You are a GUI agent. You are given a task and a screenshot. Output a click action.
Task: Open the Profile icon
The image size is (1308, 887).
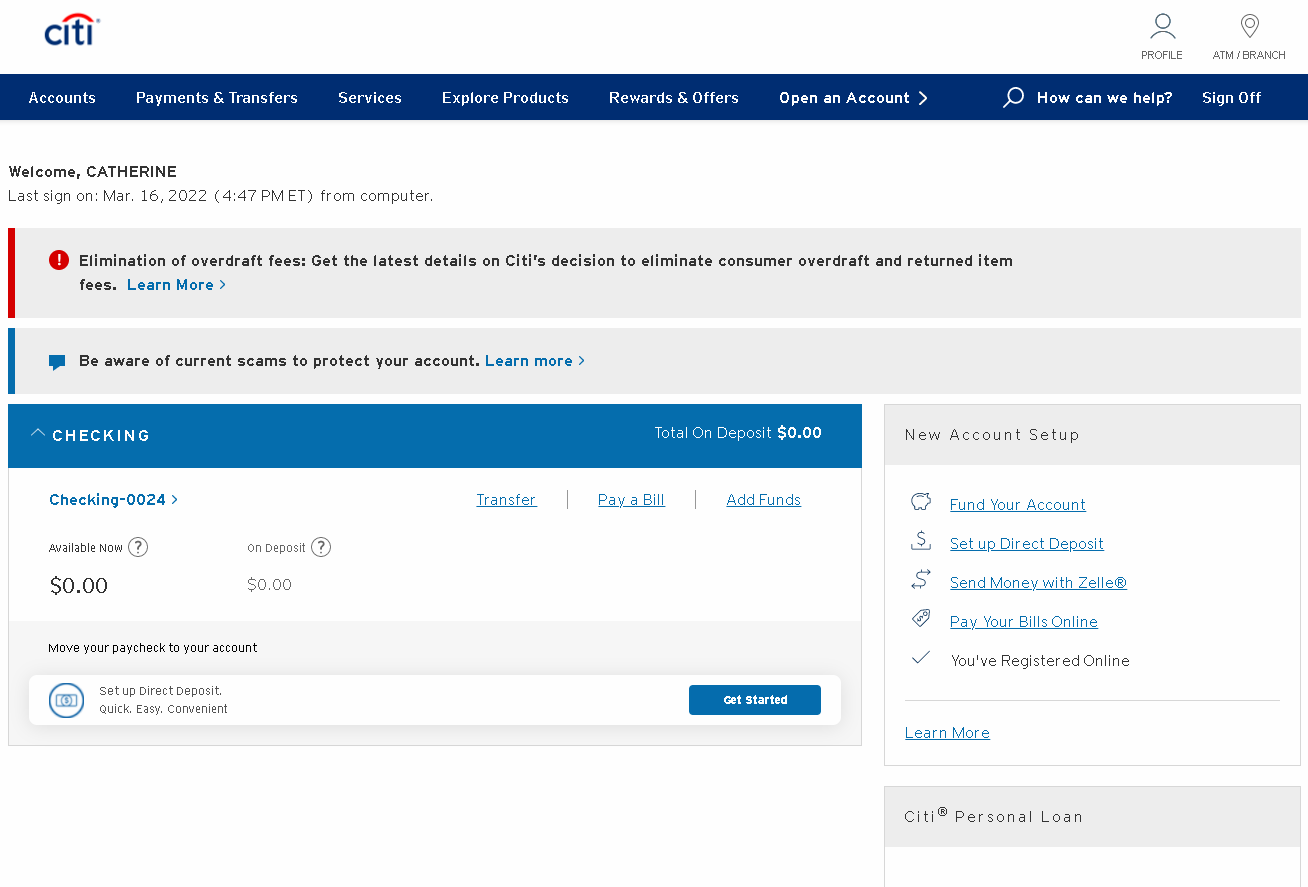(x=1162, y=26)
